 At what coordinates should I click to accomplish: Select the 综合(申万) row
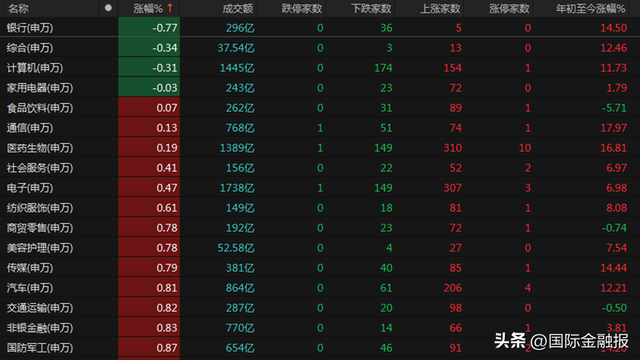(x=320, y=48)
